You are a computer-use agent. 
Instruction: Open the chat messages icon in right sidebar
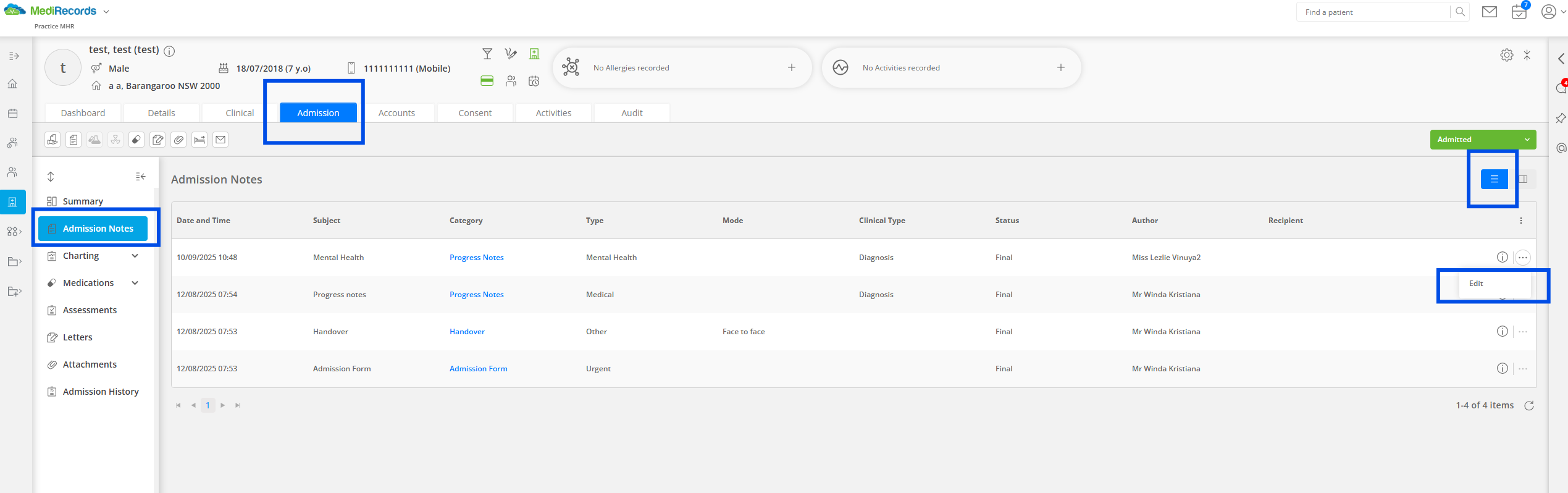pos(1561,88)
